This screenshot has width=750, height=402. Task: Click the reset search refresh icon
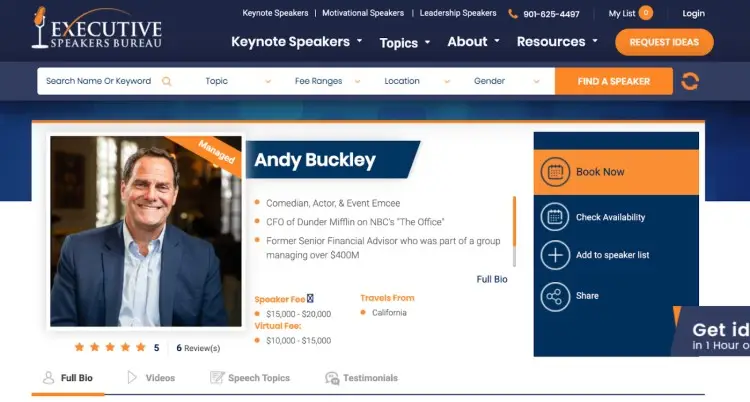690,81
